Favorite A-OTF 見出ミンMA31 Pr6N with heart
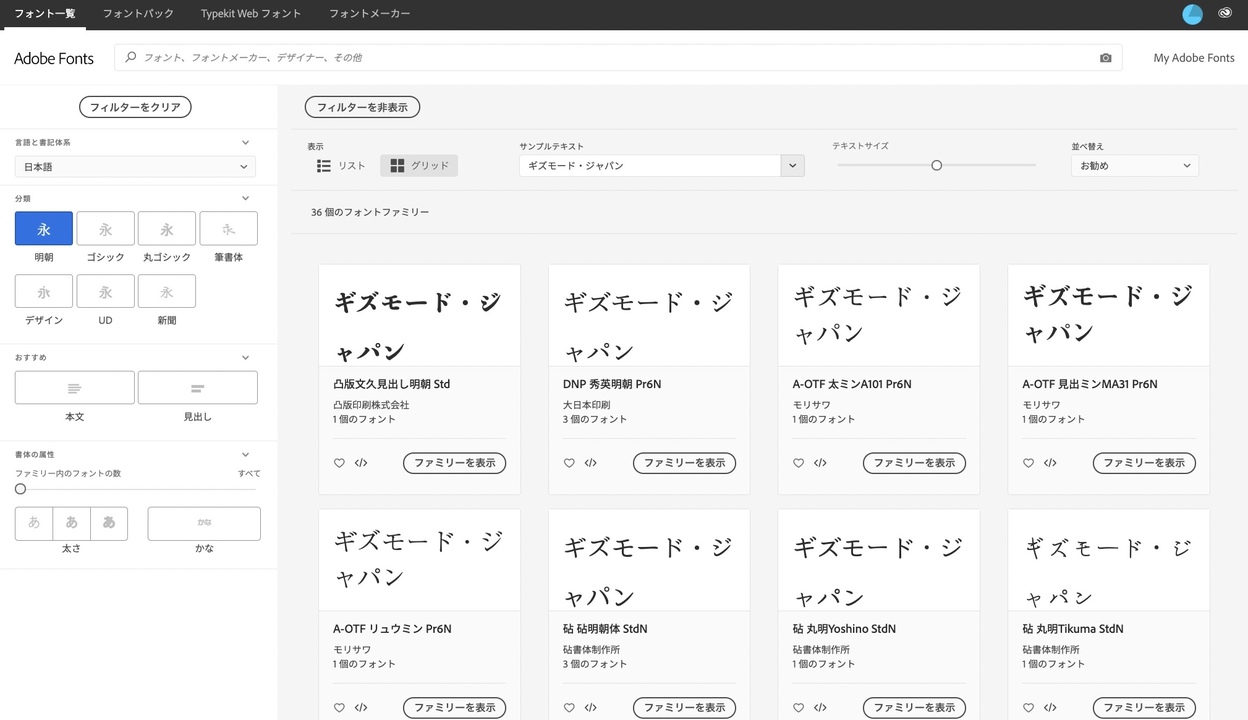This screenshot has width=1248, height=720. tap(1028, 463)
